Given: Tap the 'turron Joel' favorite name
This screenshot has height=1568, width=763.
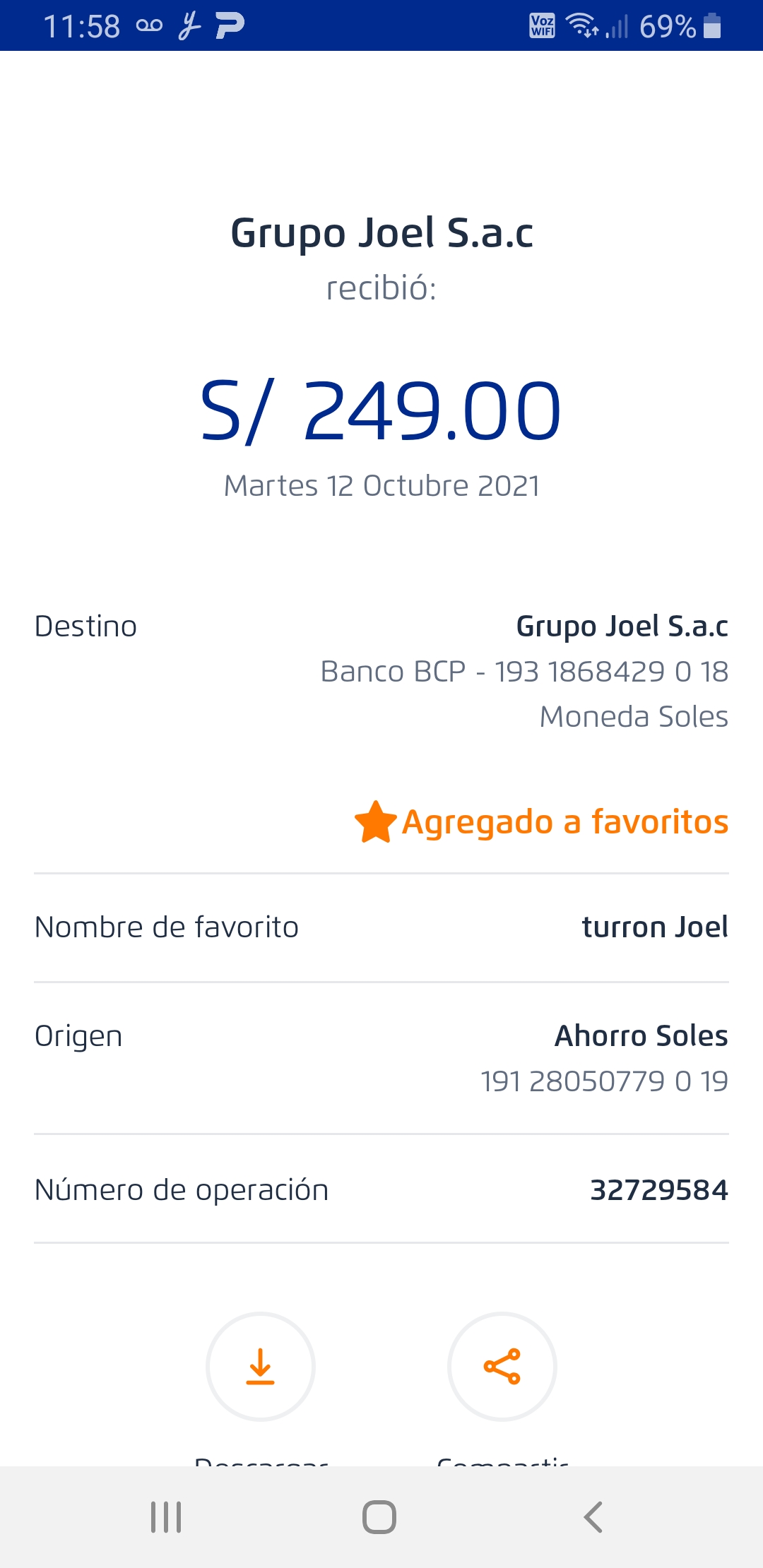Looking at the screenshot, I should [x=654, y=927].
